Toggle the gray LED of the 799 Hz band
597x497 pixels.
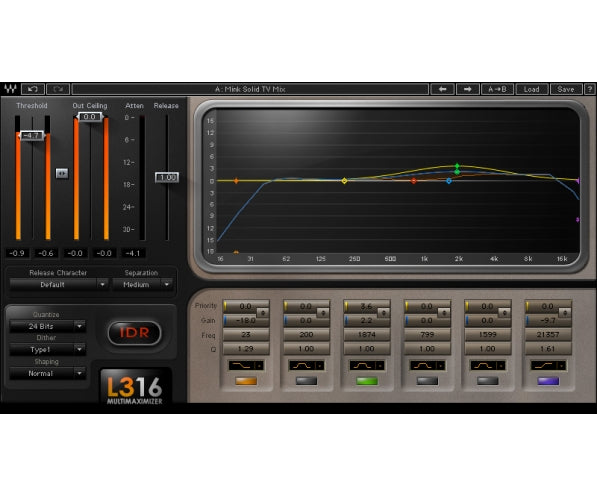click(427, 380)
